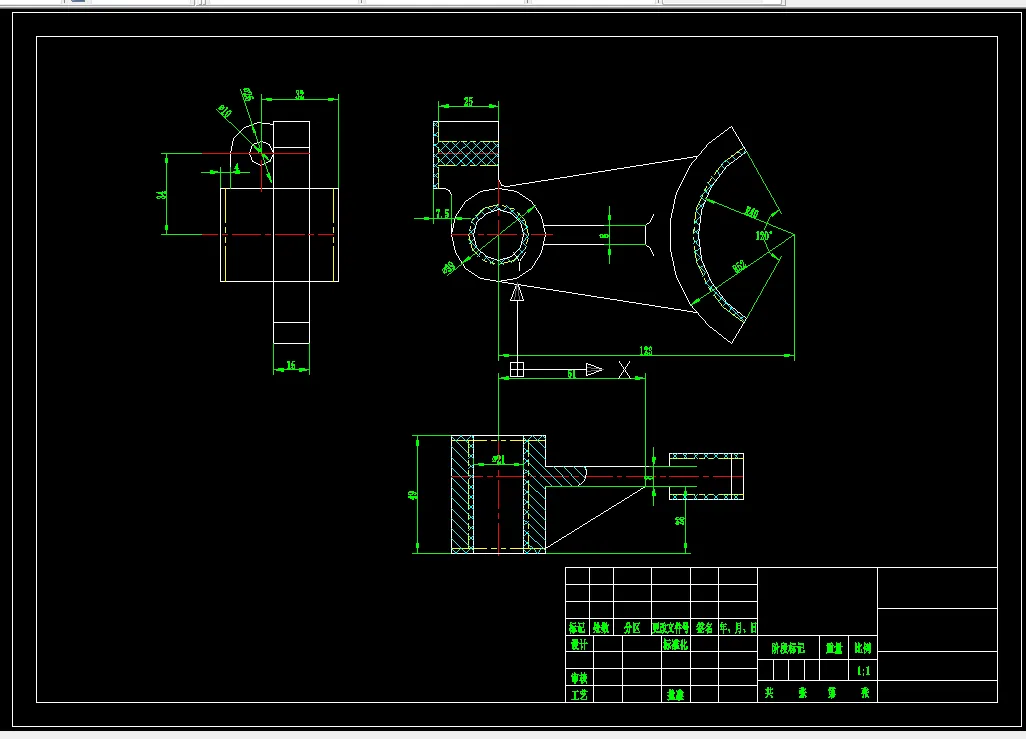Select the "ø10" diameter dimension

pos(224,111)
